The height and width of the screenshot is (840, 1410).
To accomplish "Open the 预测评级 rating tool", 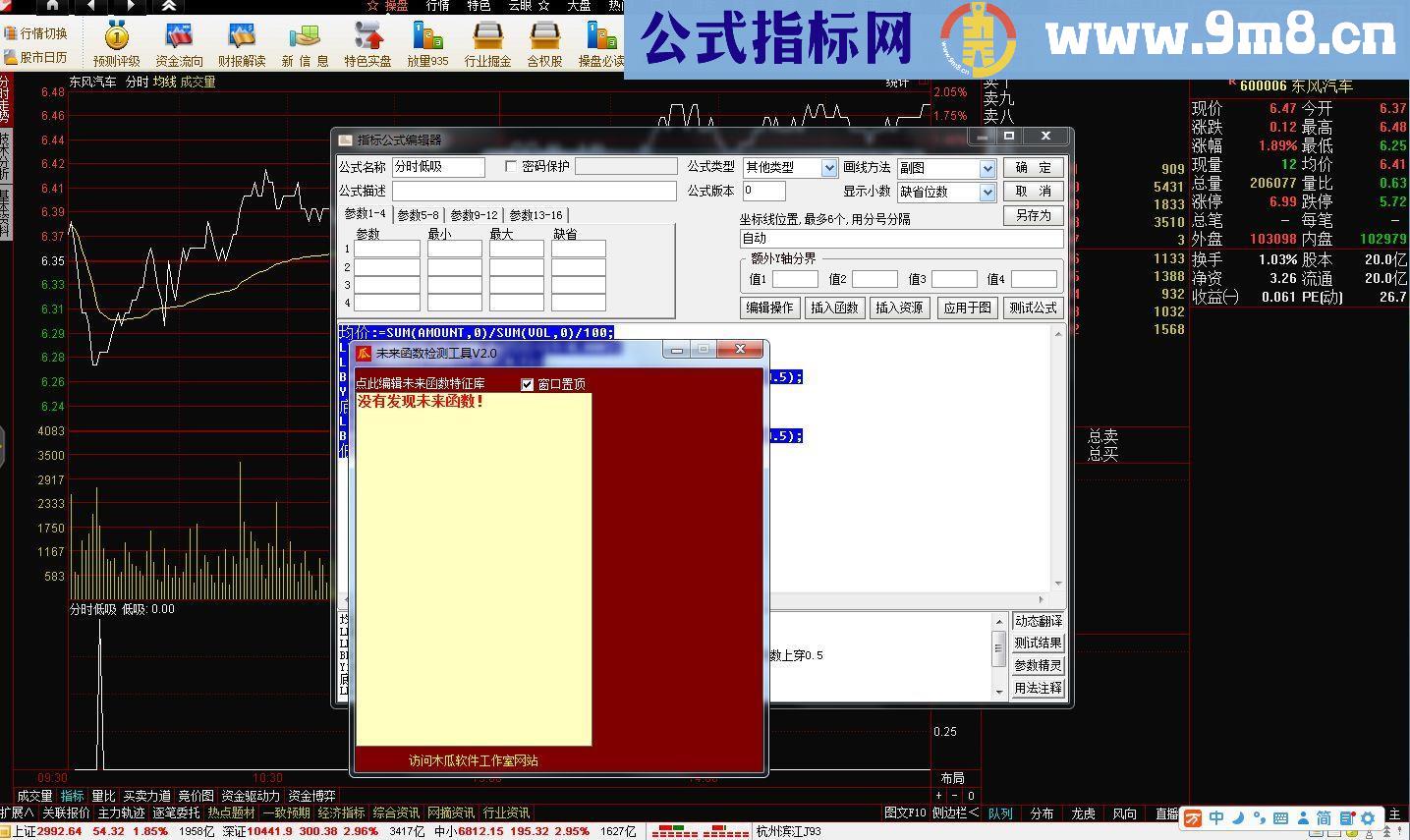I will point(115,41).
